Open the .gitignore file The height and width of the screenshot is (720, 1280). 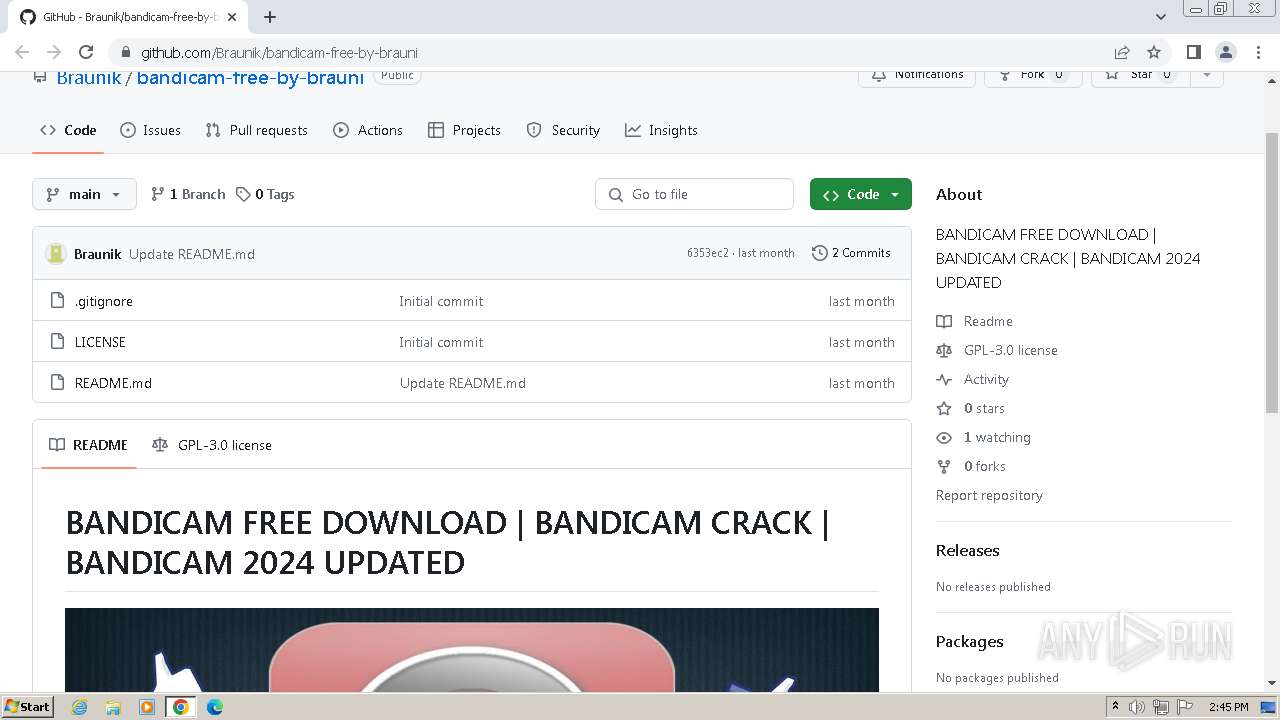click(103, 301)
